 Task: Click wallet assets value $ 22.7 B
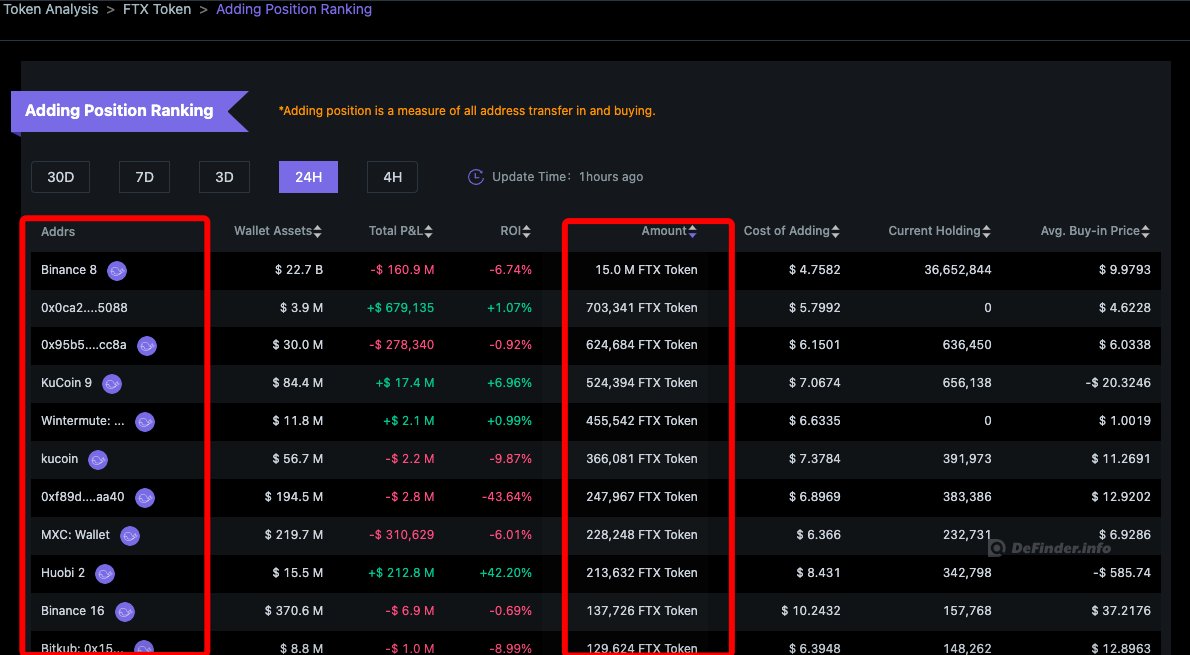pyautogui.click(x=299, y=269)
